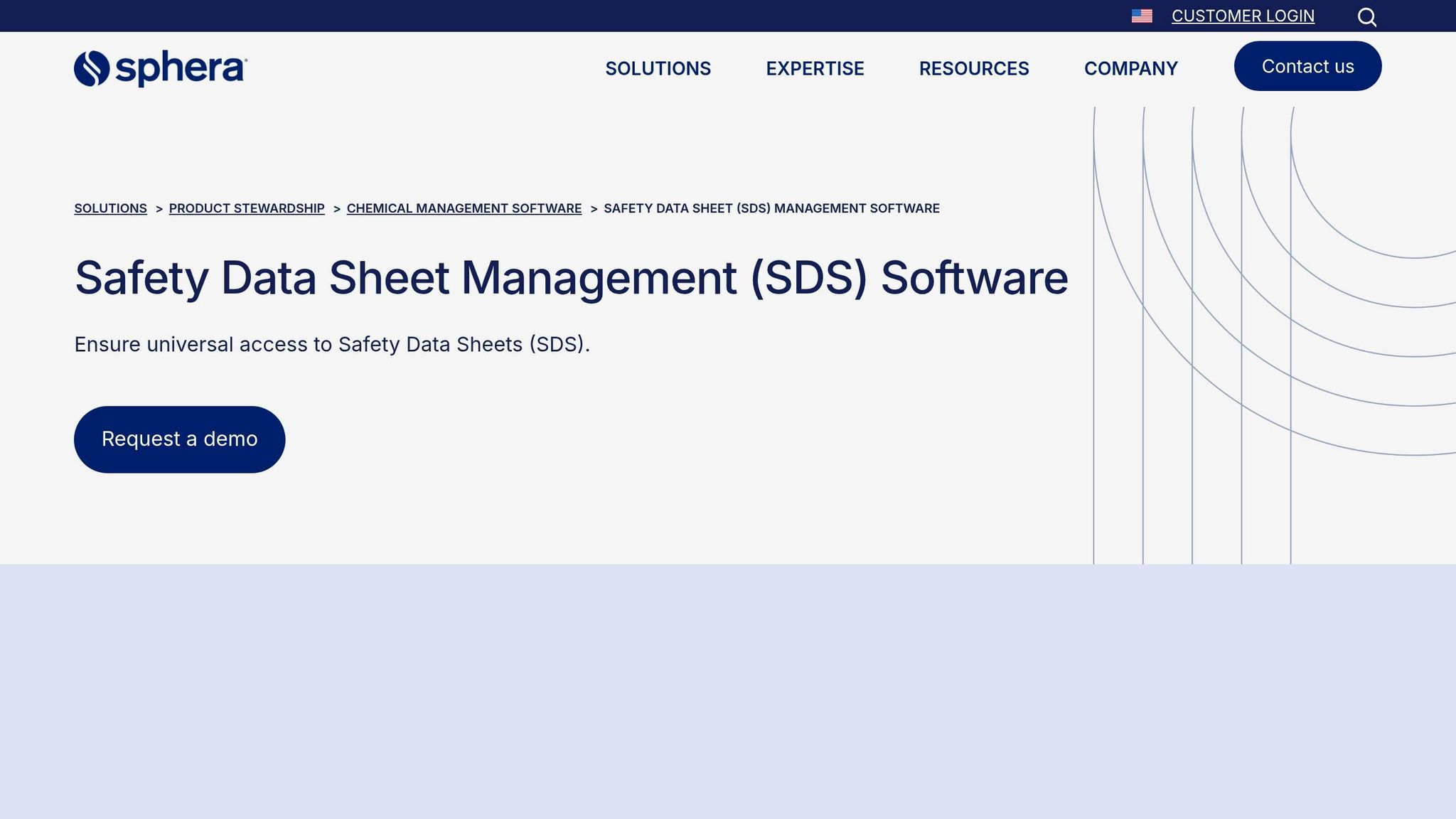Open the Company menu

pos(1131,68)
